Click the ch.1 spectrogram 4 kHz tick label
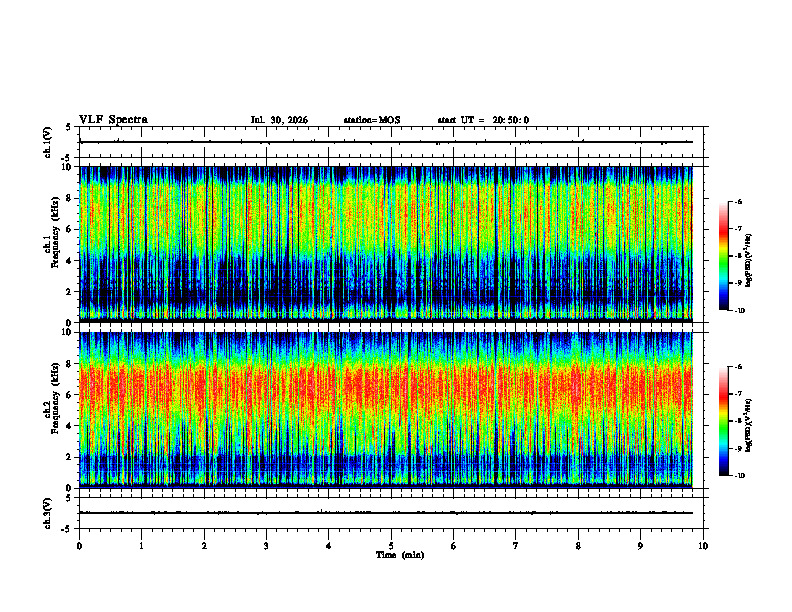 [70, 261]
